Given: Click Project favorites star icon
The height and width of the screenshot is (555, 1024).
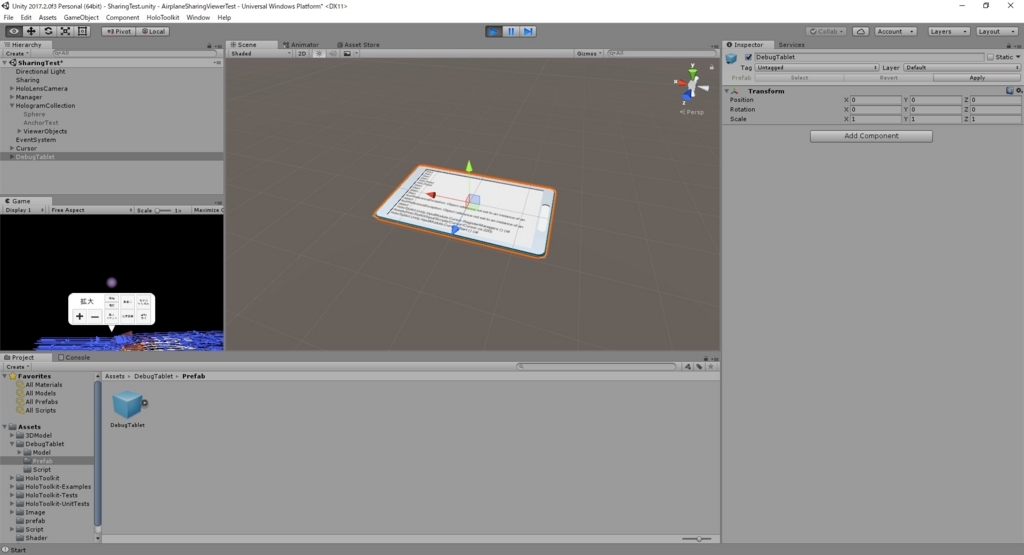Looking at the screenshot, I should click(x=711, y=367).
